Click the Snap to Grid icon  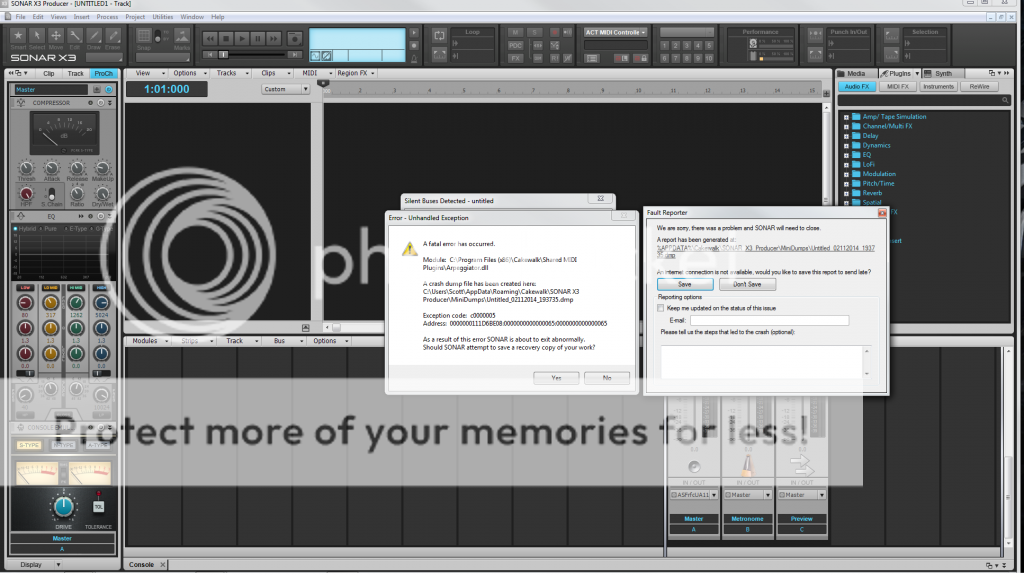(x=143, y=35)
